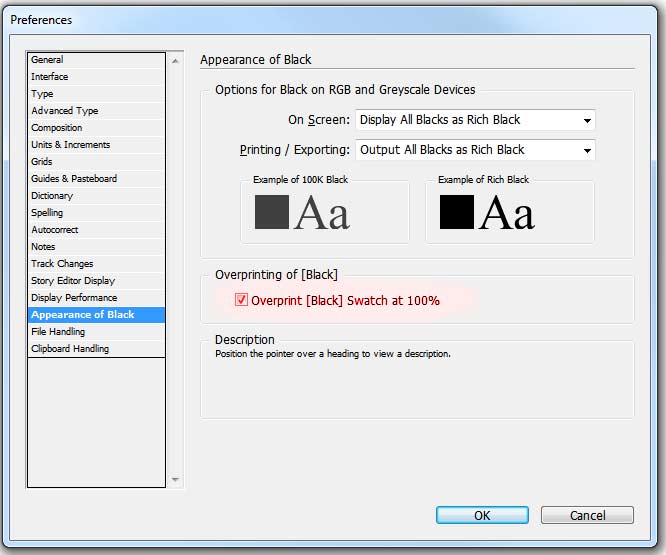Open the On Screen black display dropdown
The image size is (666, 555).
pos(475,120)
